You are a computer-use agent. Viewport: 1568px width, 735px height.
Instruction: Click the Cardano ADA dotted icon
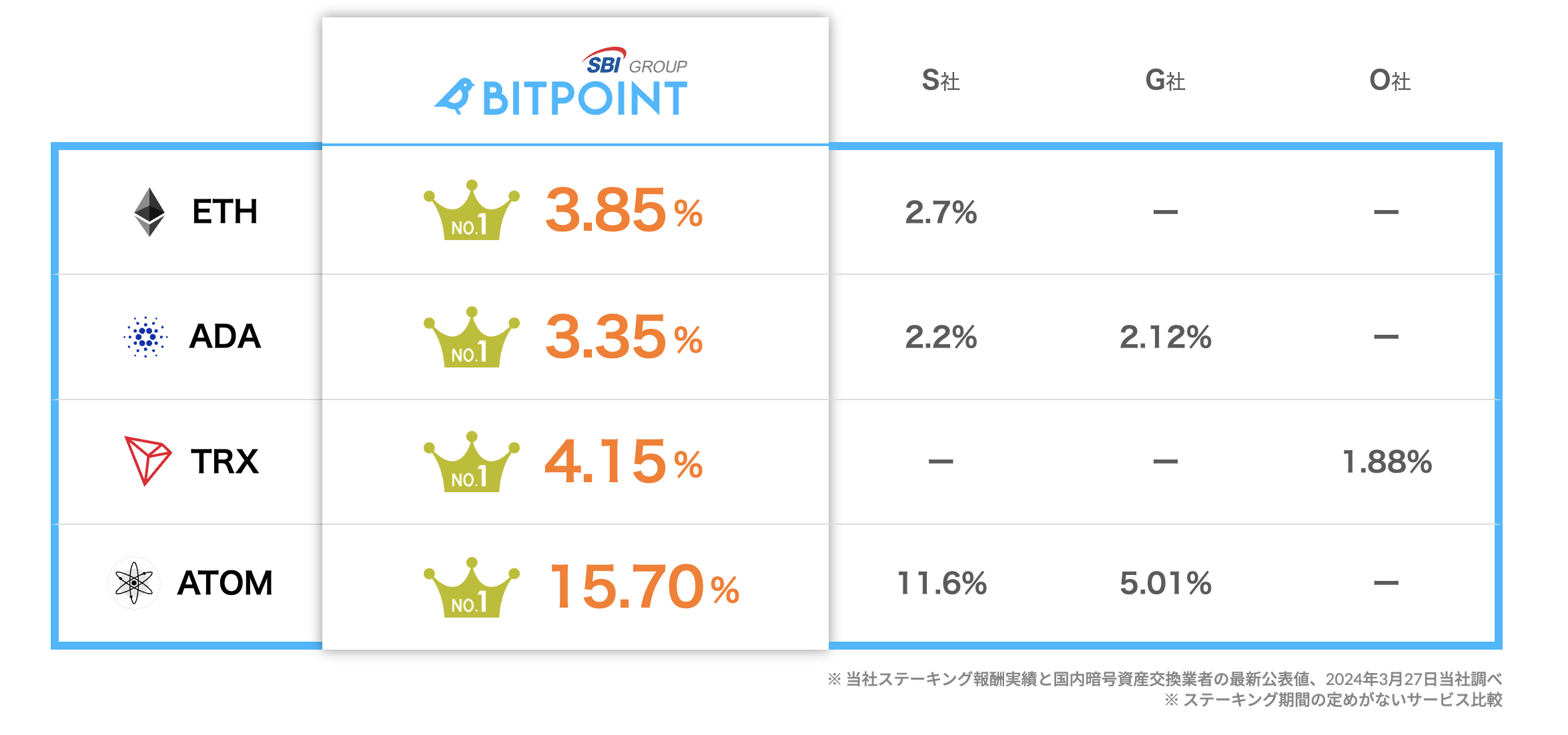(145, 337)
